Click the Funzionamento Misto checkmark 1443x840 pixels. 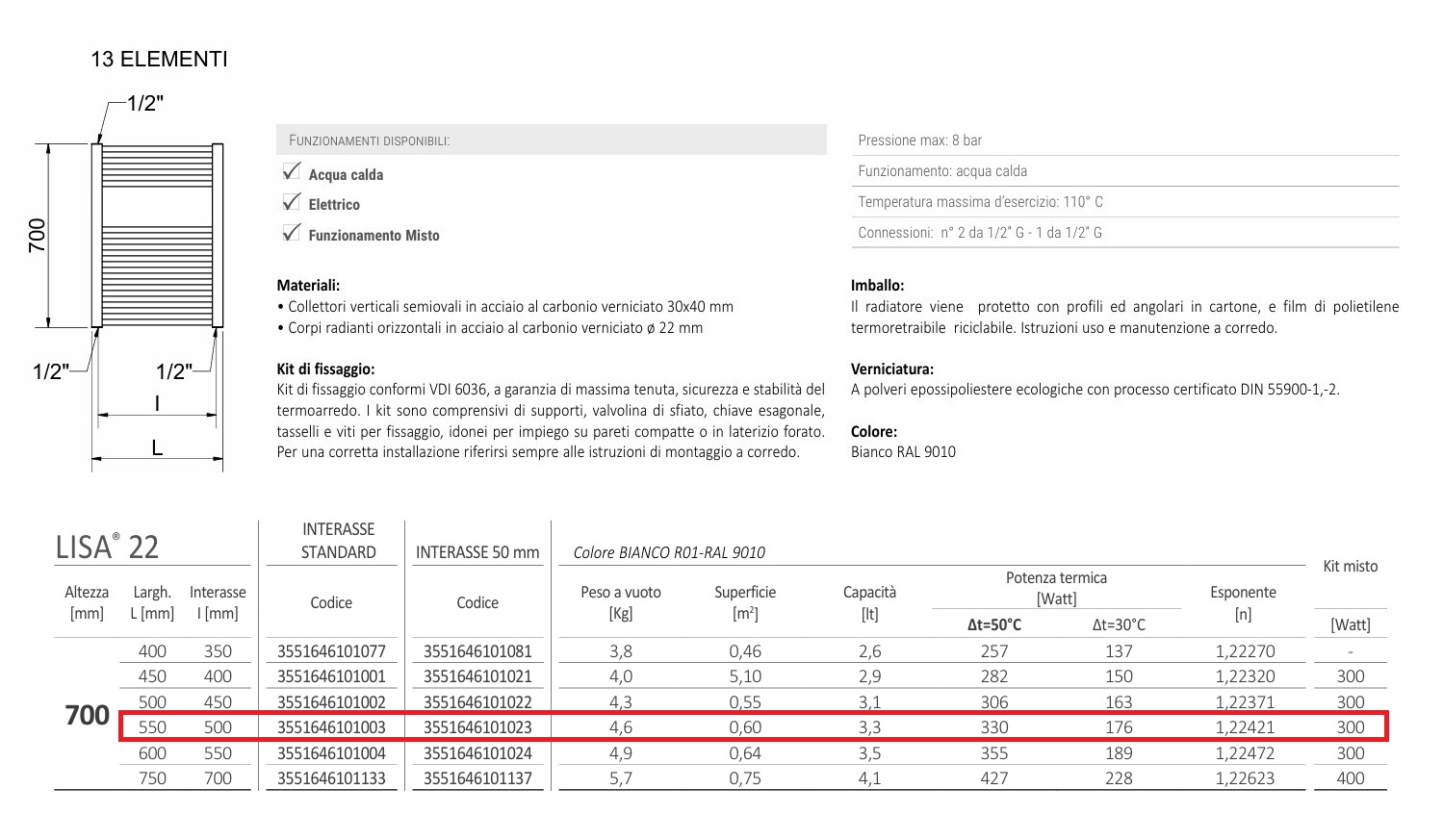pos(292,233)
